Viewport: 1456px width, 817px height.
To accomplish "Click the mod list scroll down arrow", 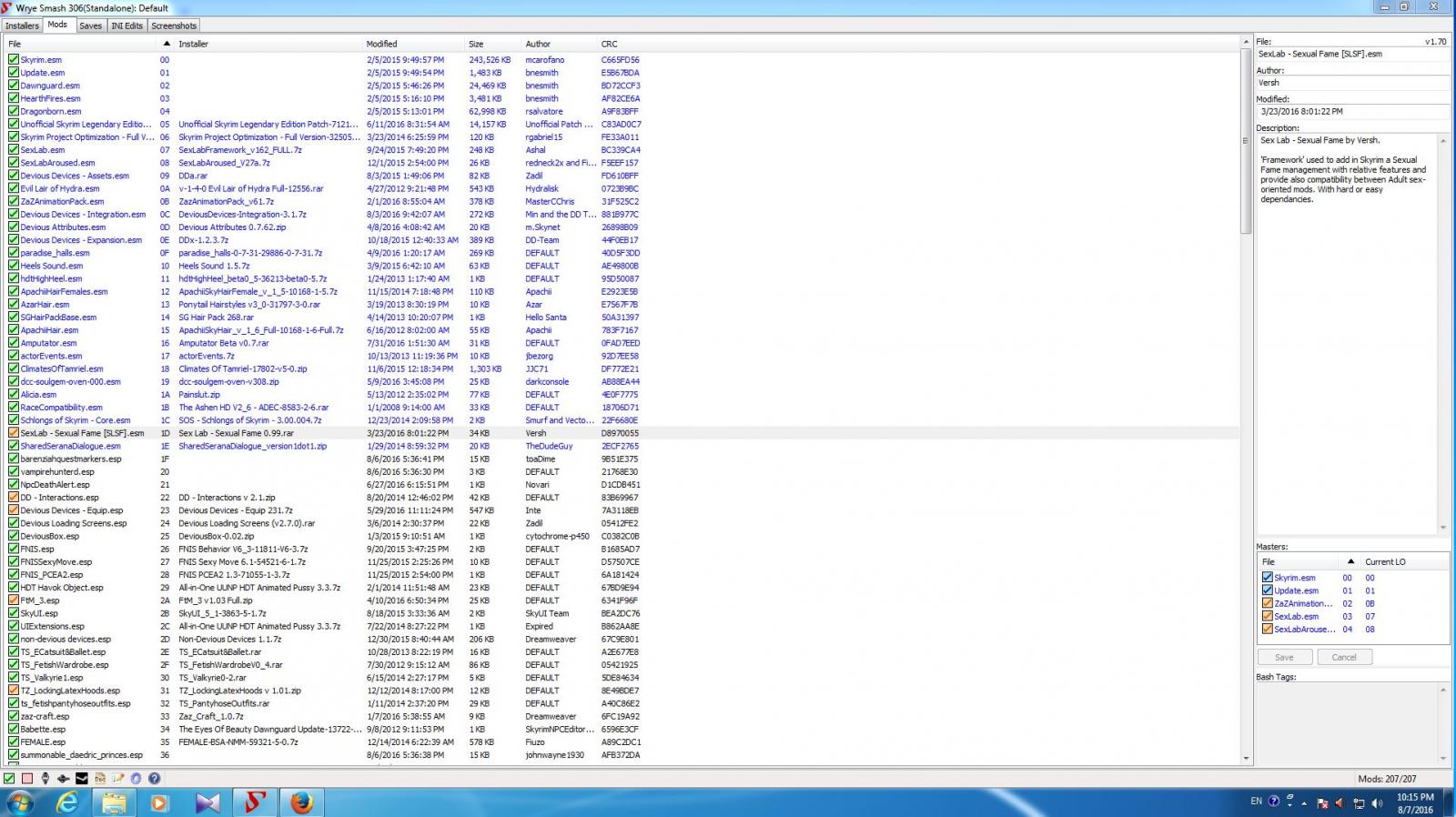I will click(x=1247, y=758).
